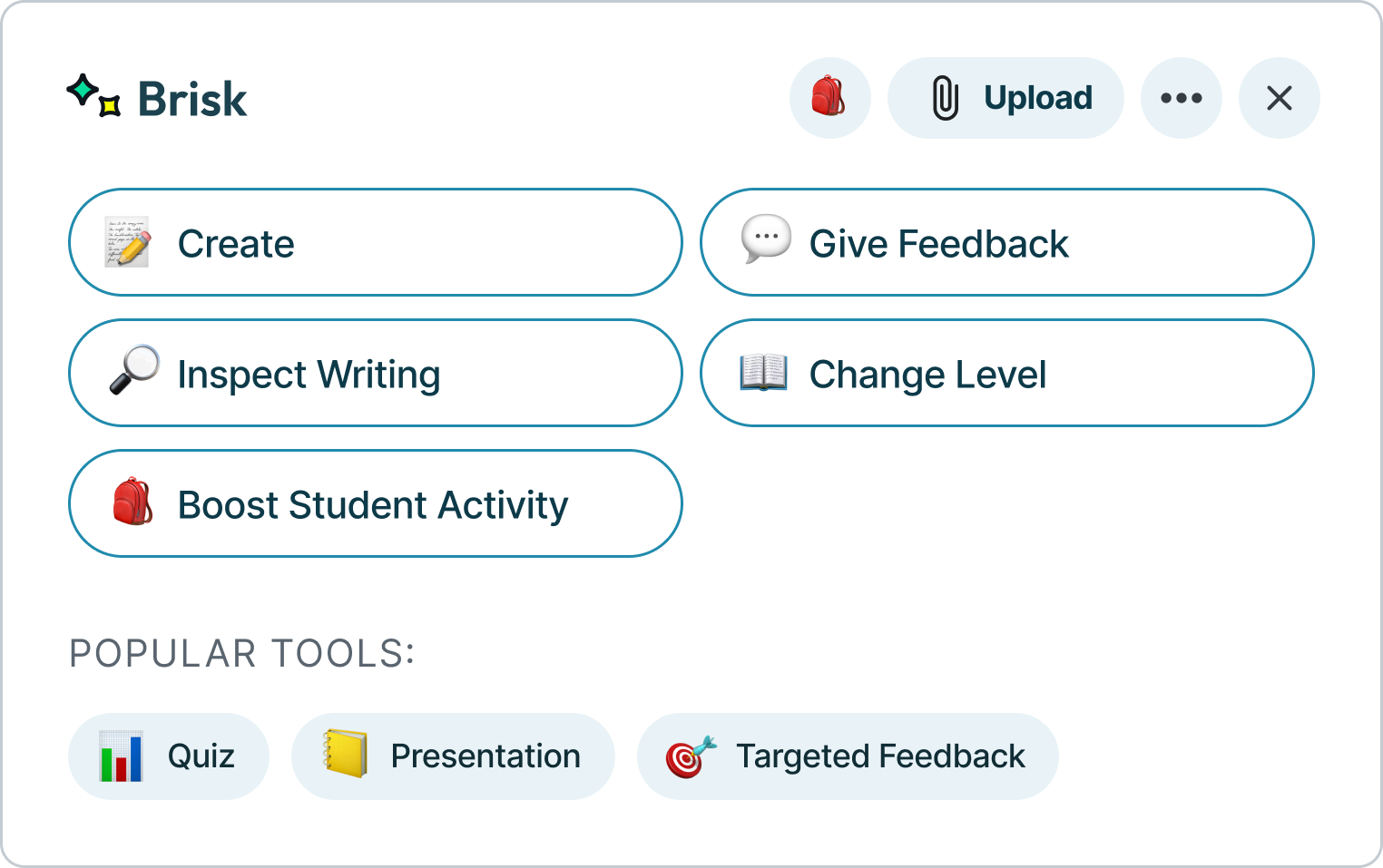Viewport: 1383px width, 868px height.
Task: Click the yellow notebook icon on Presentation
Action: click(345, 754)
